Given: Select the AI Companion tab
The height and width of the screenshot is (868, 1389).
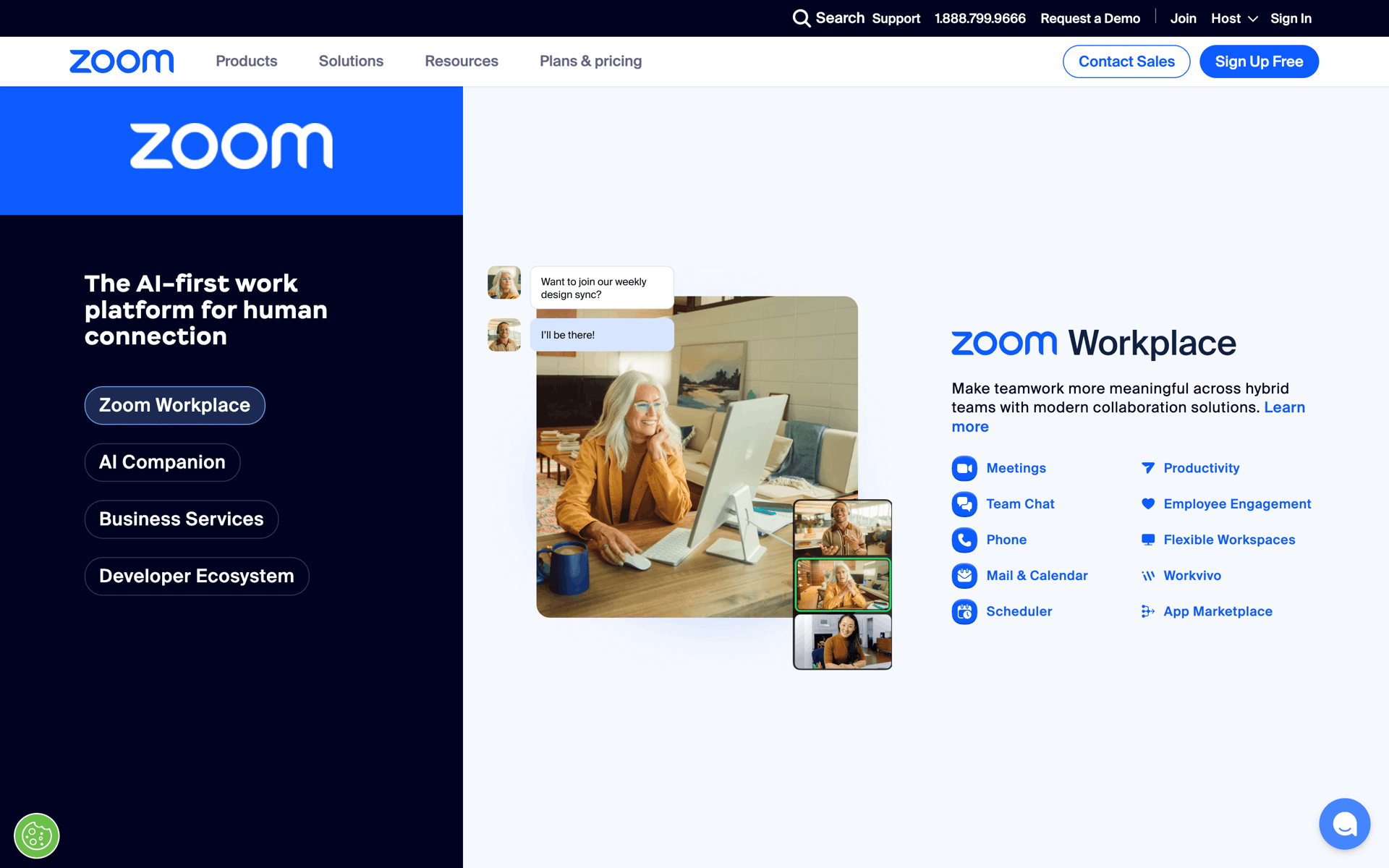Looking at the screenshot, I should pos(162,462).
